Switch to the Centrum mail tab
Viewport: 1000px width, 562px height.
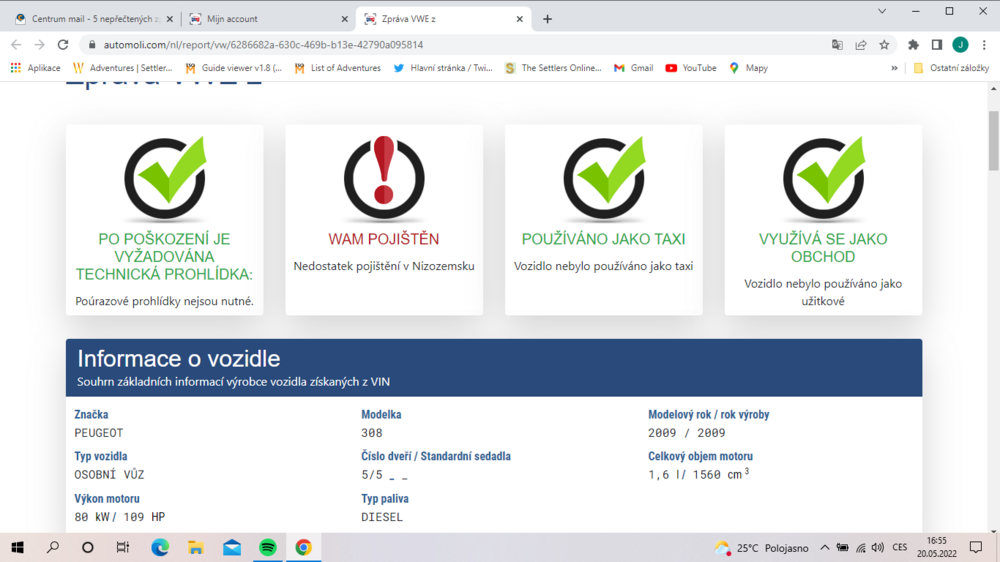point(93,19)
